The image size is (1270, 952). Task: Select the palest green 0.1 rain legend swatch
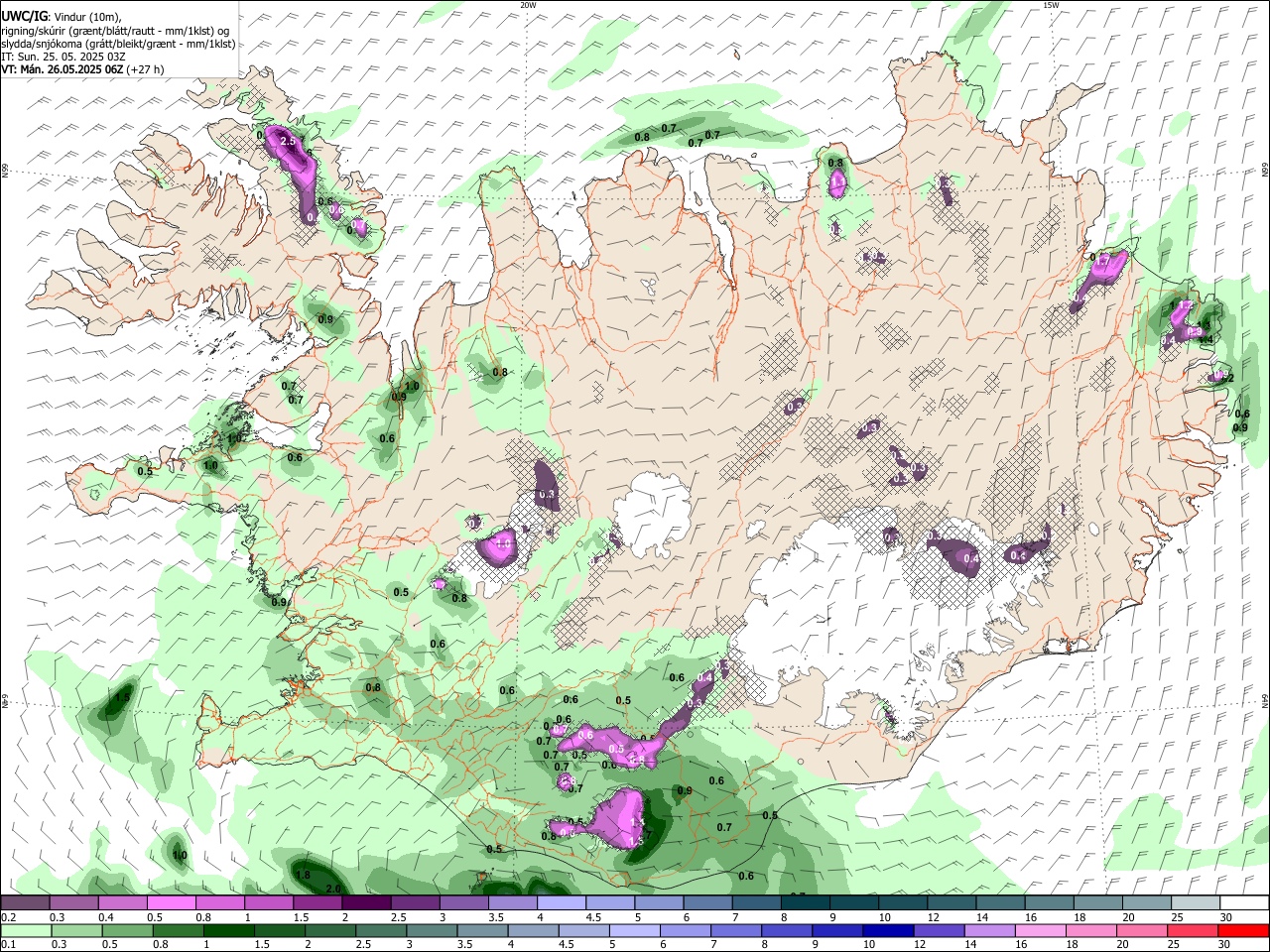27,930
